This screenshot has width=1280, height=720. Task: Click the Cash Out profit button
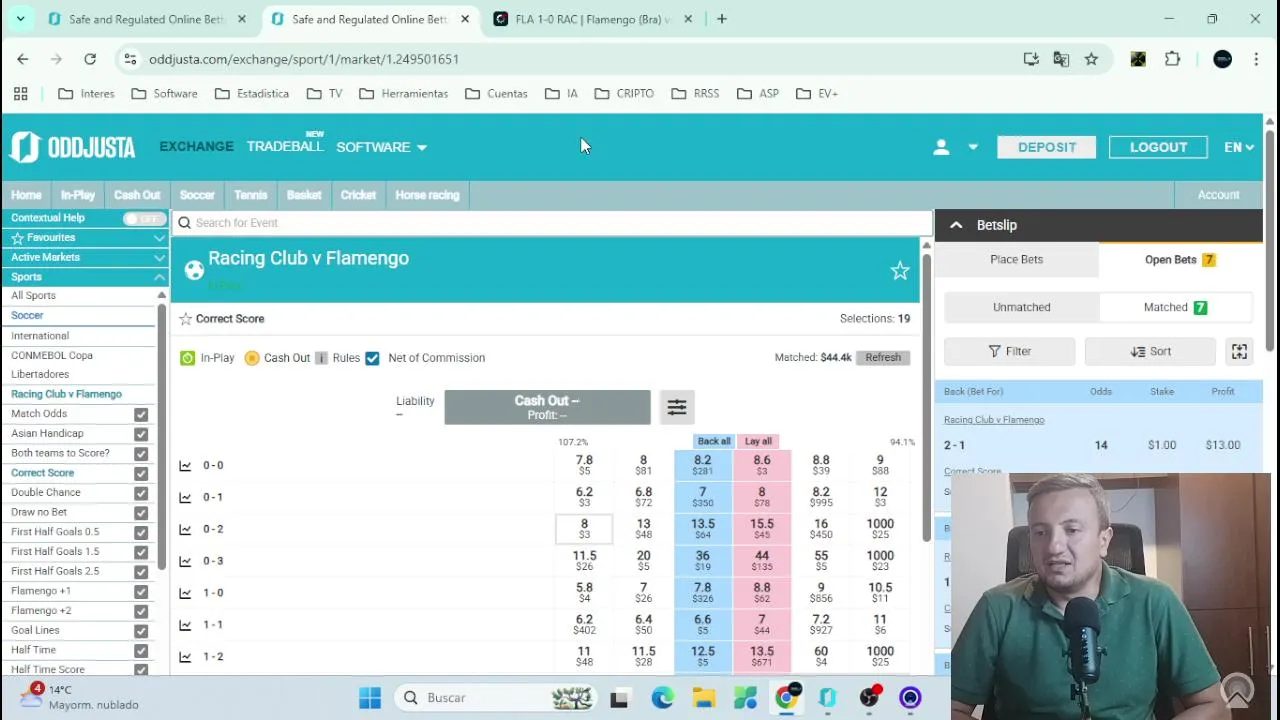click(x=547, y=407)
